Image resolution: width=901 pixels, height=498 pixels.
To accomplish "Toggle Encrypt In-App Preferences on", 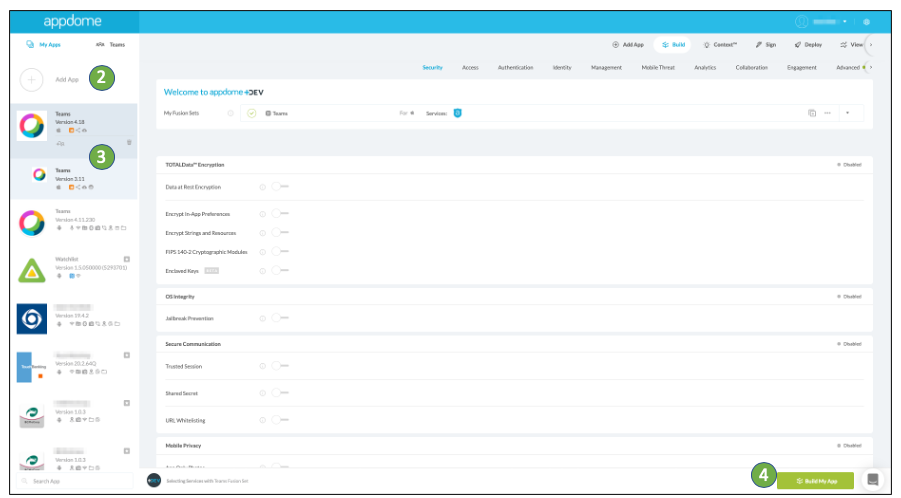I will pos(280,214).
